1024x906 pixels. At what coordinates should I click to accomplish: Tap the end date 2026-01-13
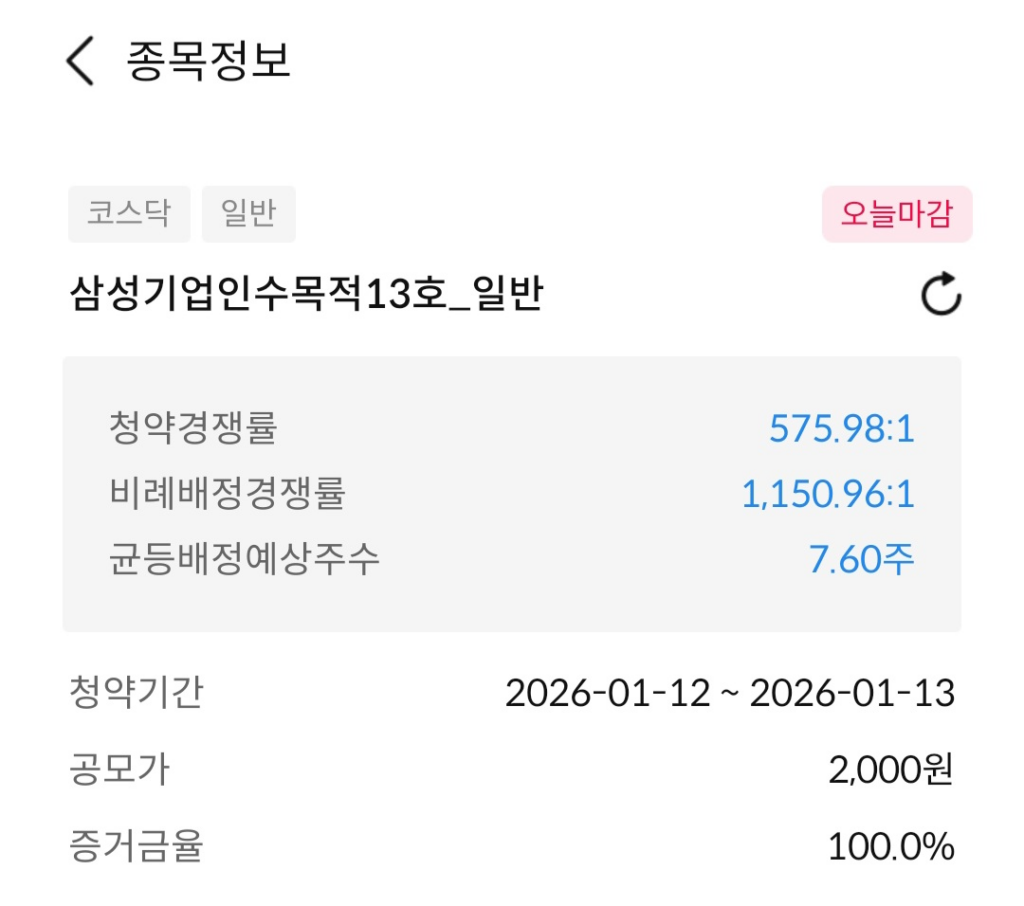pos(852,693)
